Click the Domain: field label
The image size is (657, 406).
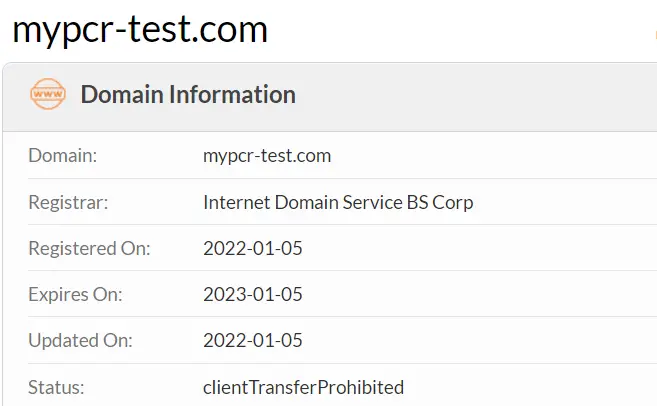(x=62, y=155)
